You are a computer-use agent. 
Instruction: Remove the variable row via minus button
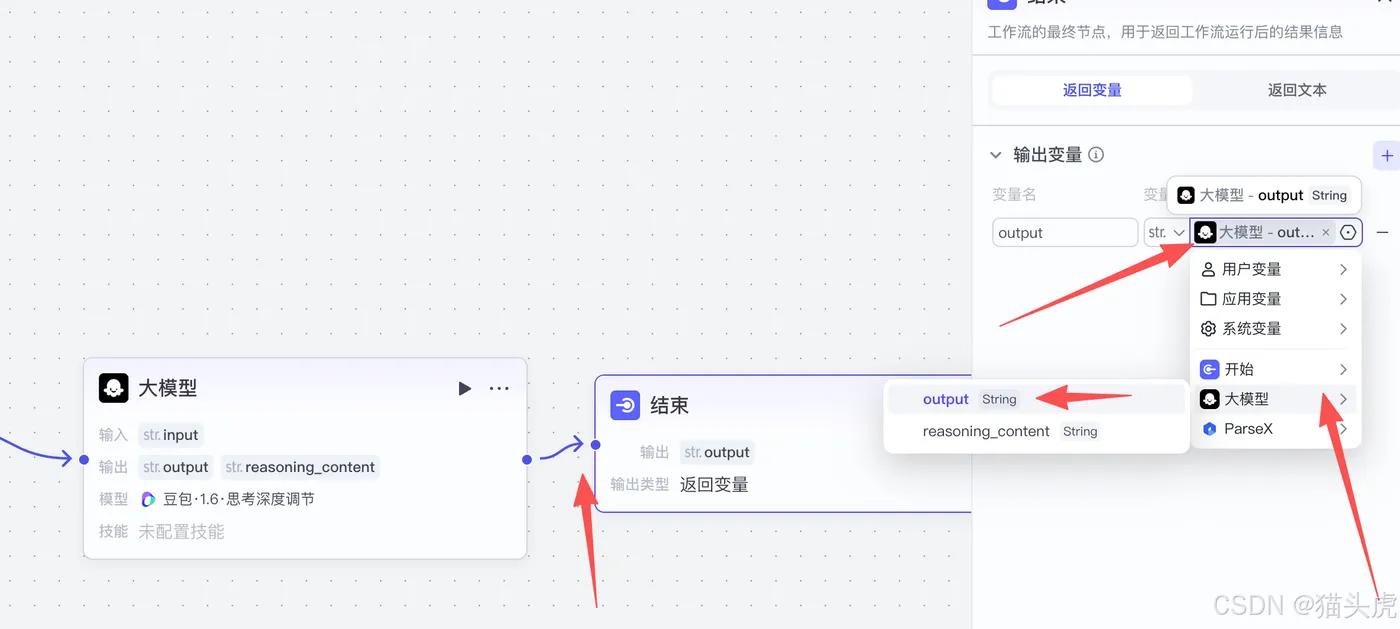pos(1383,232)
